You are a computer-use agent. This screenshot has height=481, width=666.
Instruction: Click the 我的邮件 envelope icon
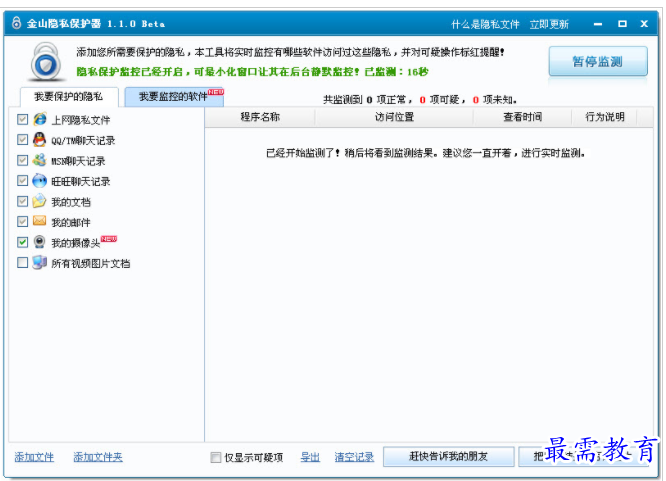coord(40,221)
